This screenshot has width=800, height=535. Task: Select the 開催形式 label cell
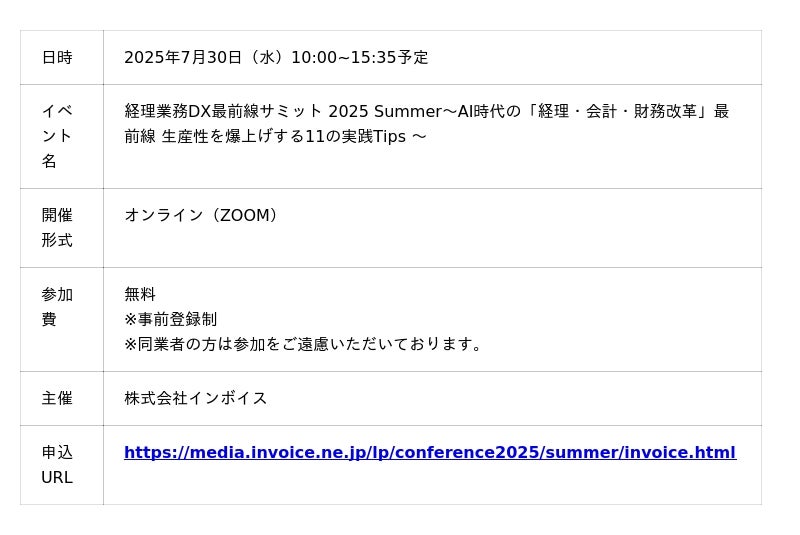point(57,228)
